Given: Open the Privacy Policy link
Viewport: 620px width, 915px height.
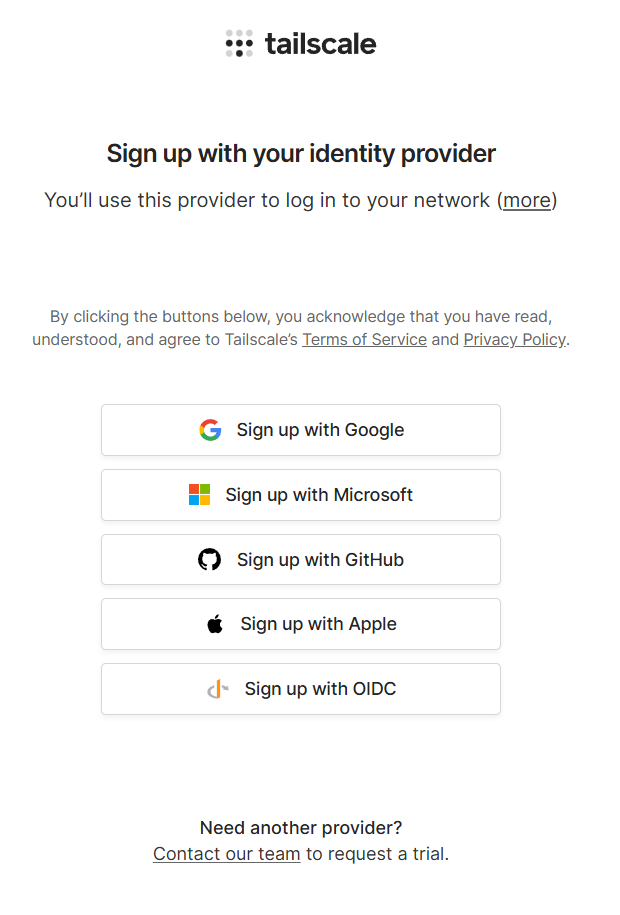Looking at the screenshot, I should [x=514, y=339].
